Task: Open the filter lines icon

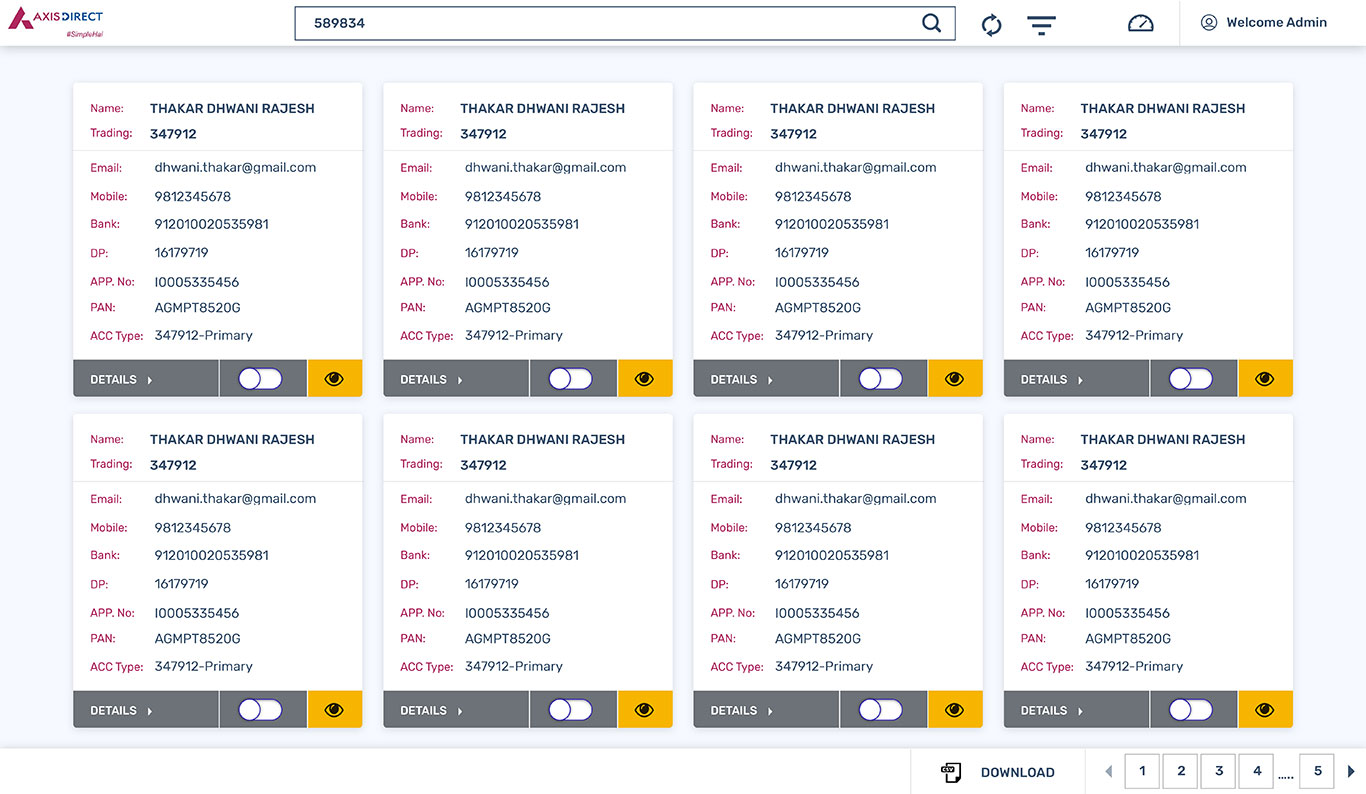Action: (x=1042, y=25)
